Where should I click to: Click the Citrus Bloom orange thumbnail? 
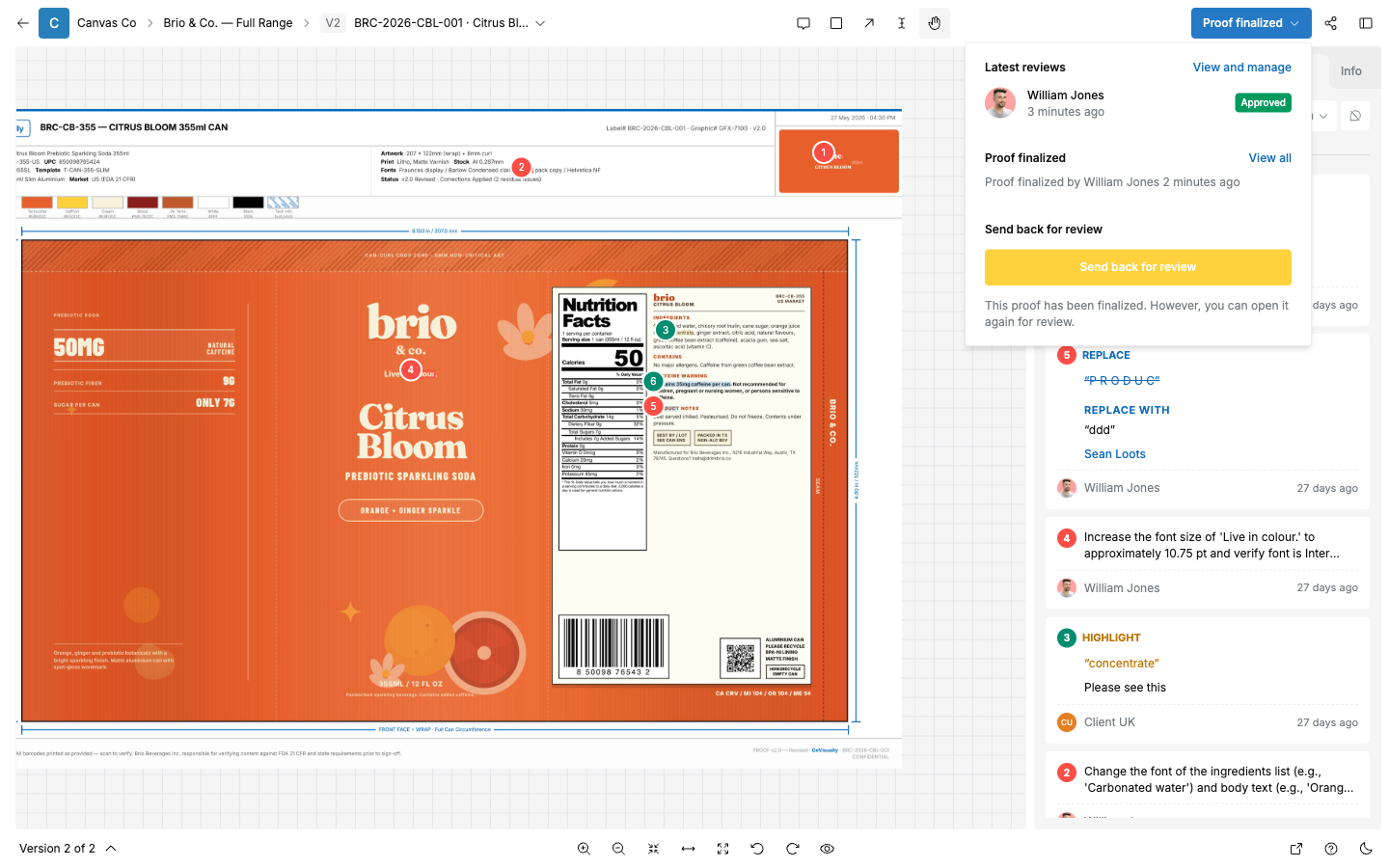pyautogui.click(x=839, y=161)
